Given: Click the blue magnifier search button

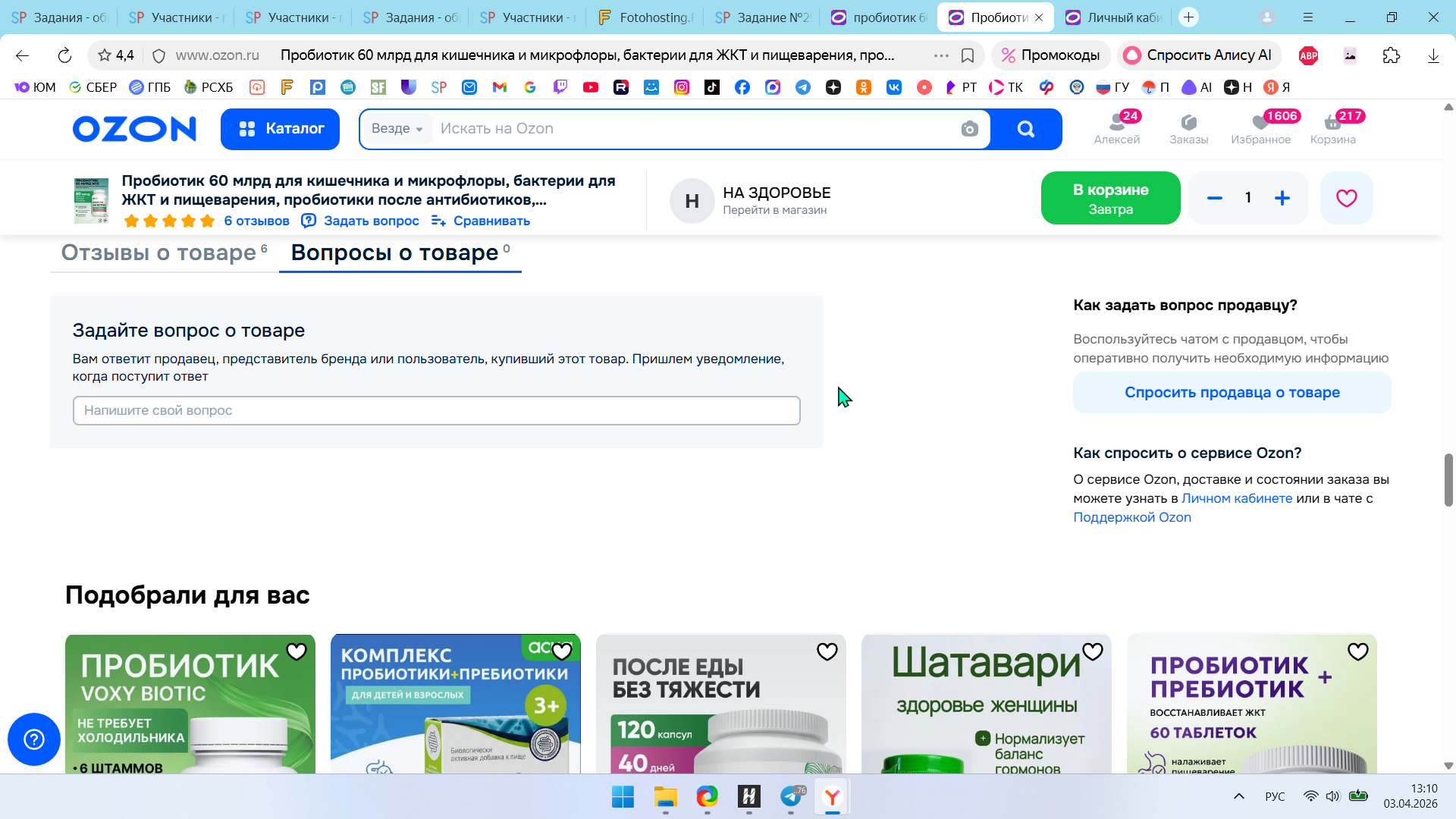Looking at the screenshot, I should click(1026, 129).
